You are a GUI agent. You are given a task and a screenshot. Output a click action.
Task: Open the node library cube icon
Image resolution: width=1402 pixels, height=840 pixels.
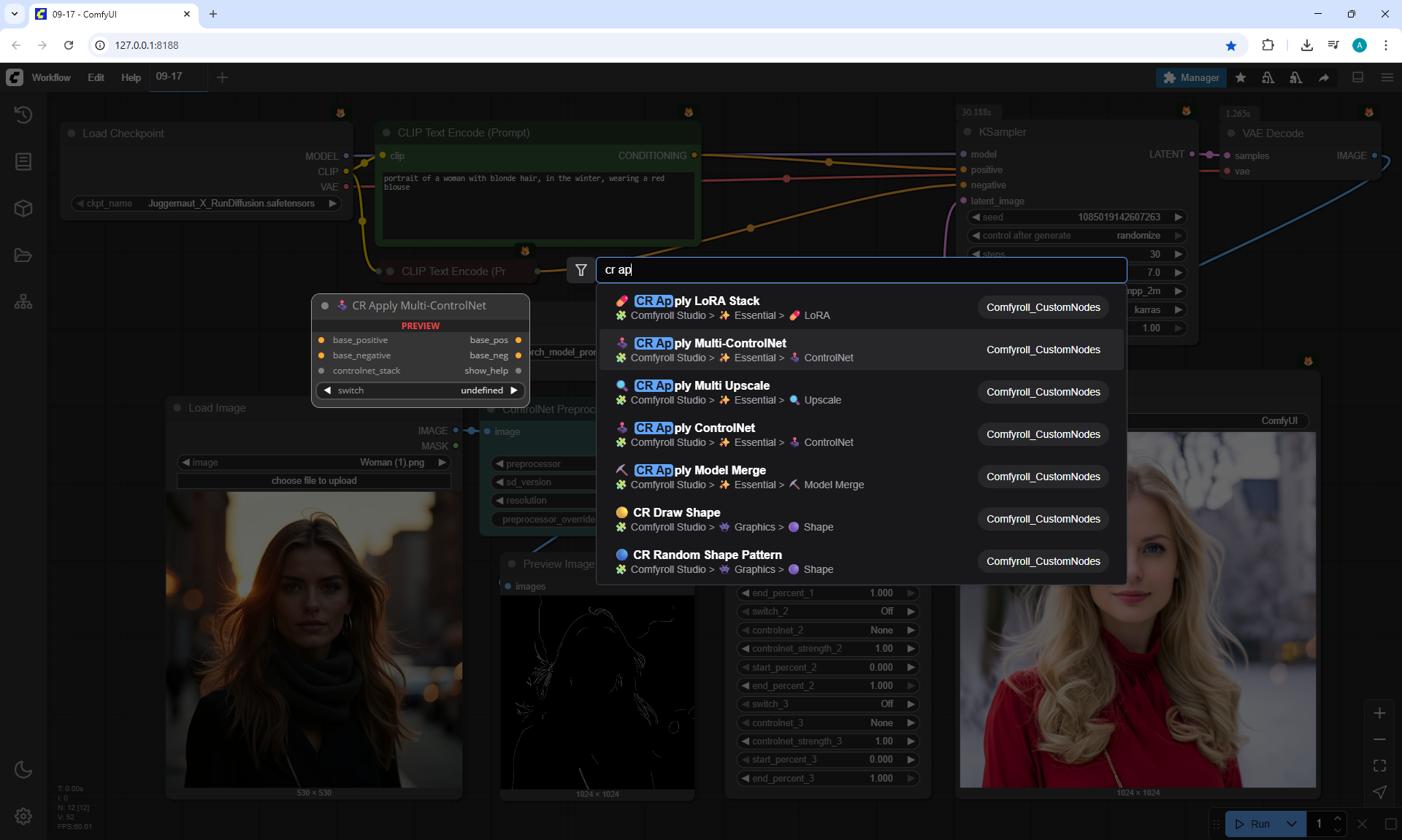click(23, 208)
